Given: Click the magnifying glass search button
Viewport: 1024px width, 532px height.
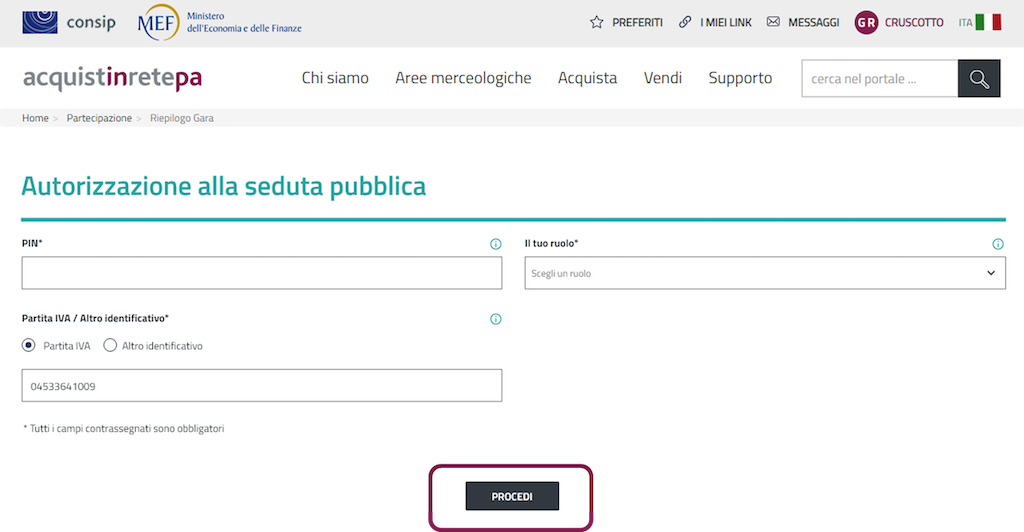Looking at the screenshot, I should point(979,79).
